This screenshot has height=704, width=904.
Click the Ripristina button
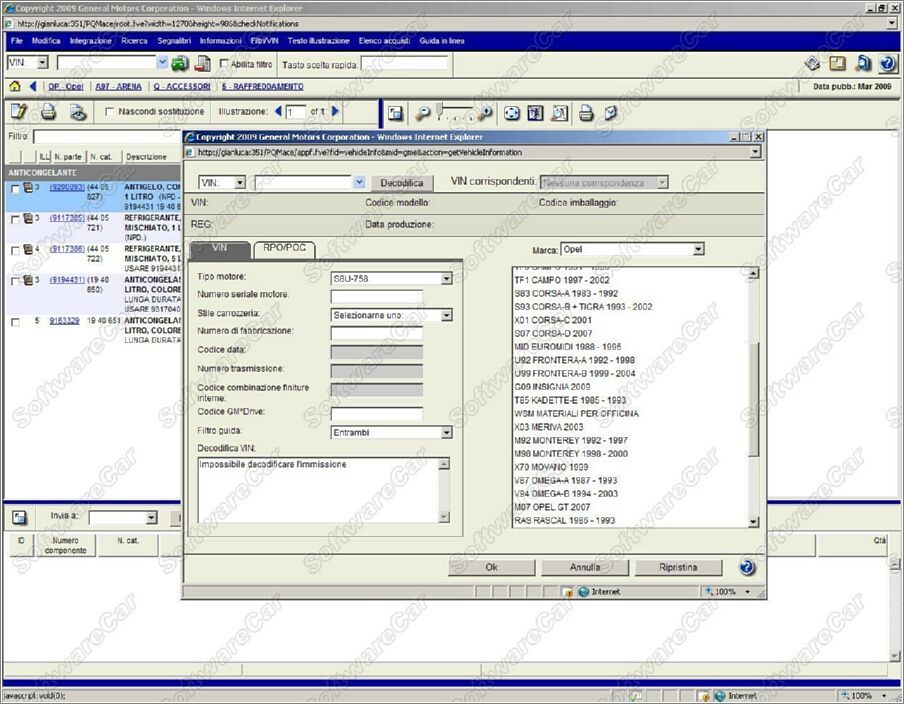678,567
